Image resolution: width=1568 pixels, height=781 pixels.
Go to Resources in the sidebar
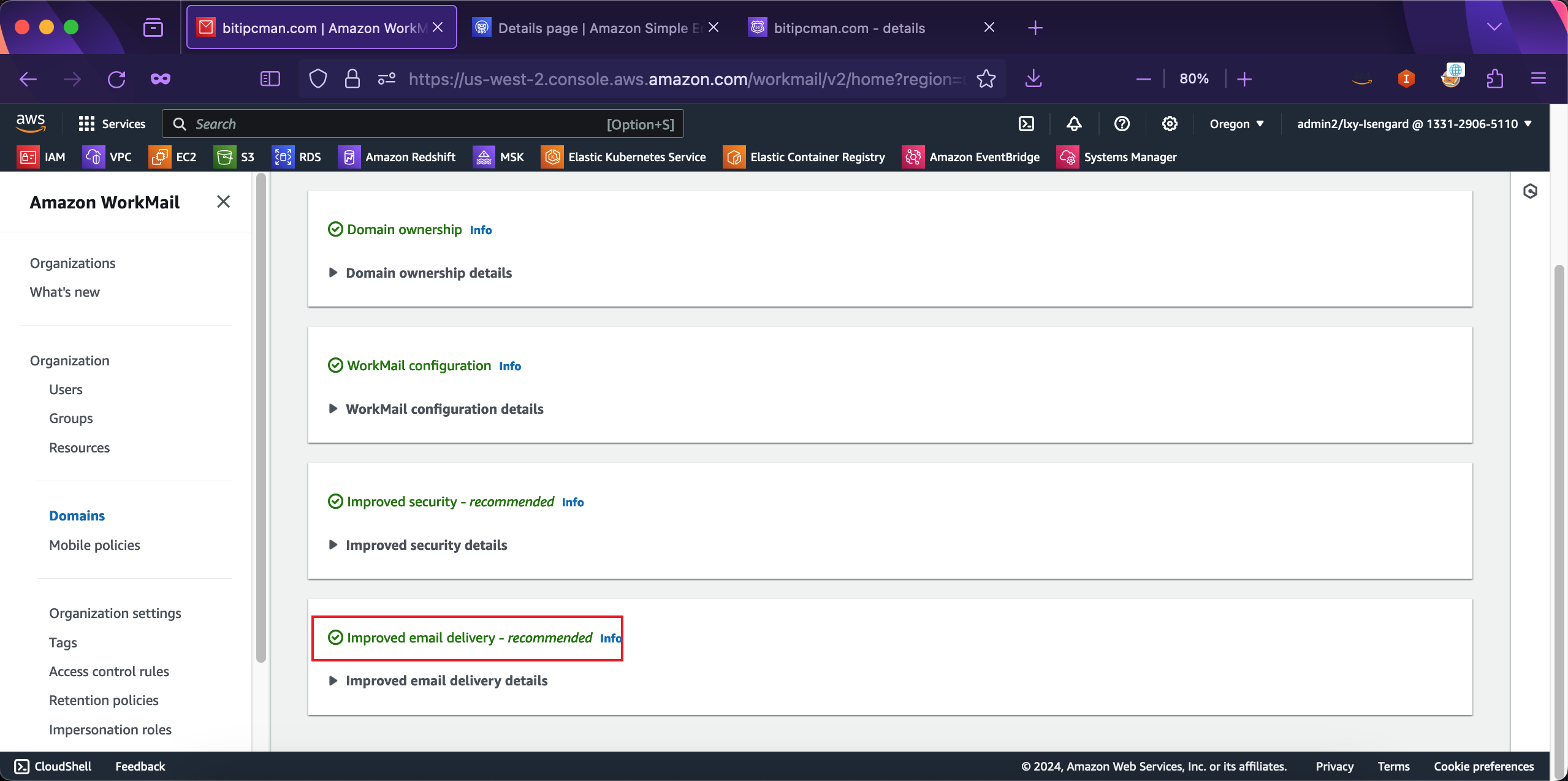tap(79, 448)
